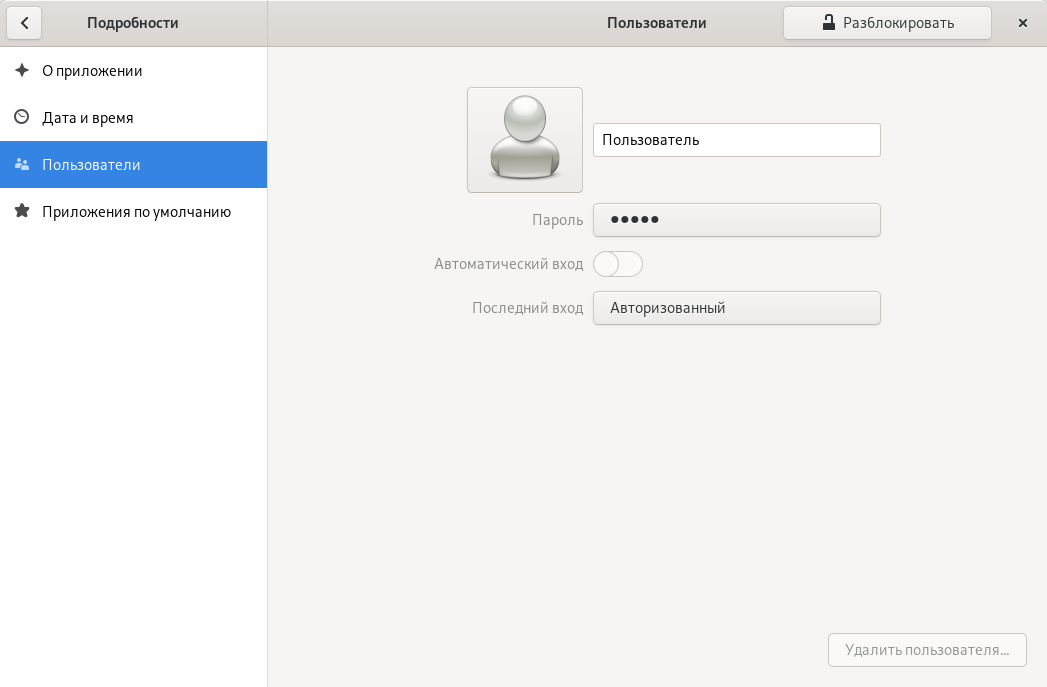Close the settings window
Viewport: 1047px width, 687px height.
[1022, 23]
